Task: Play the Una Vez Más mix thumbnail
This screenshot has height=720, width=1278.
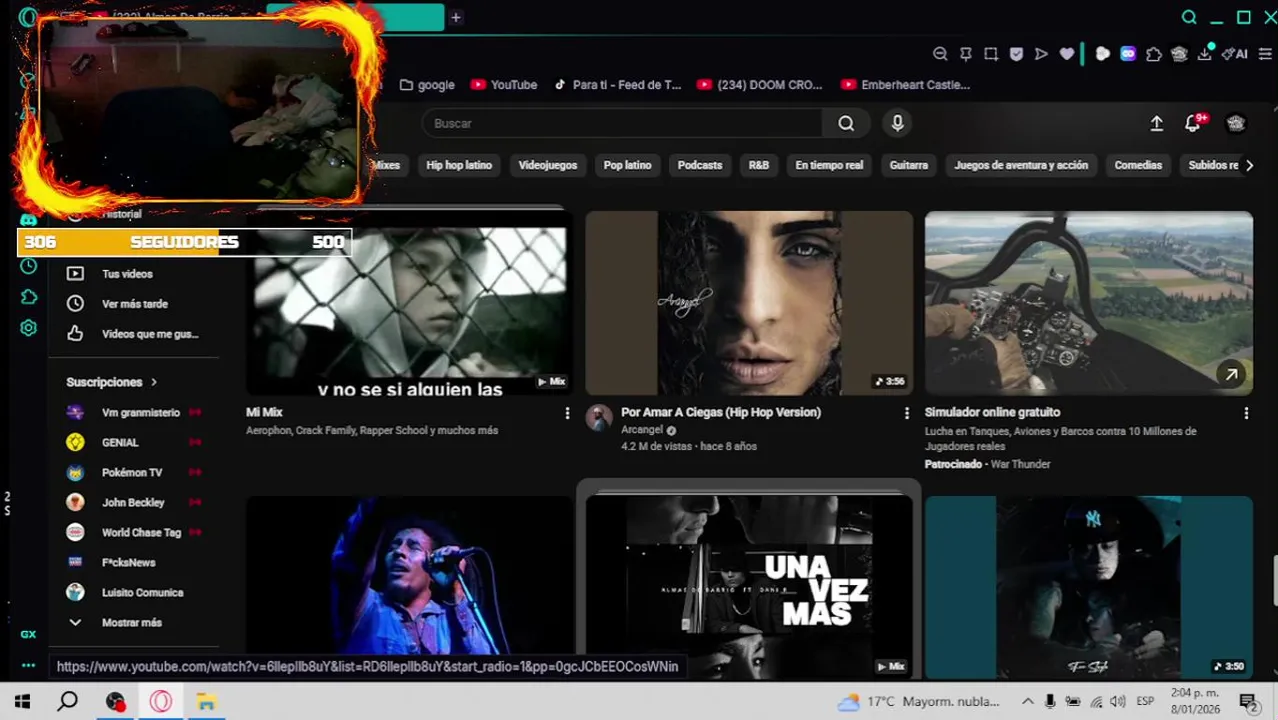Action: point(749,588)
